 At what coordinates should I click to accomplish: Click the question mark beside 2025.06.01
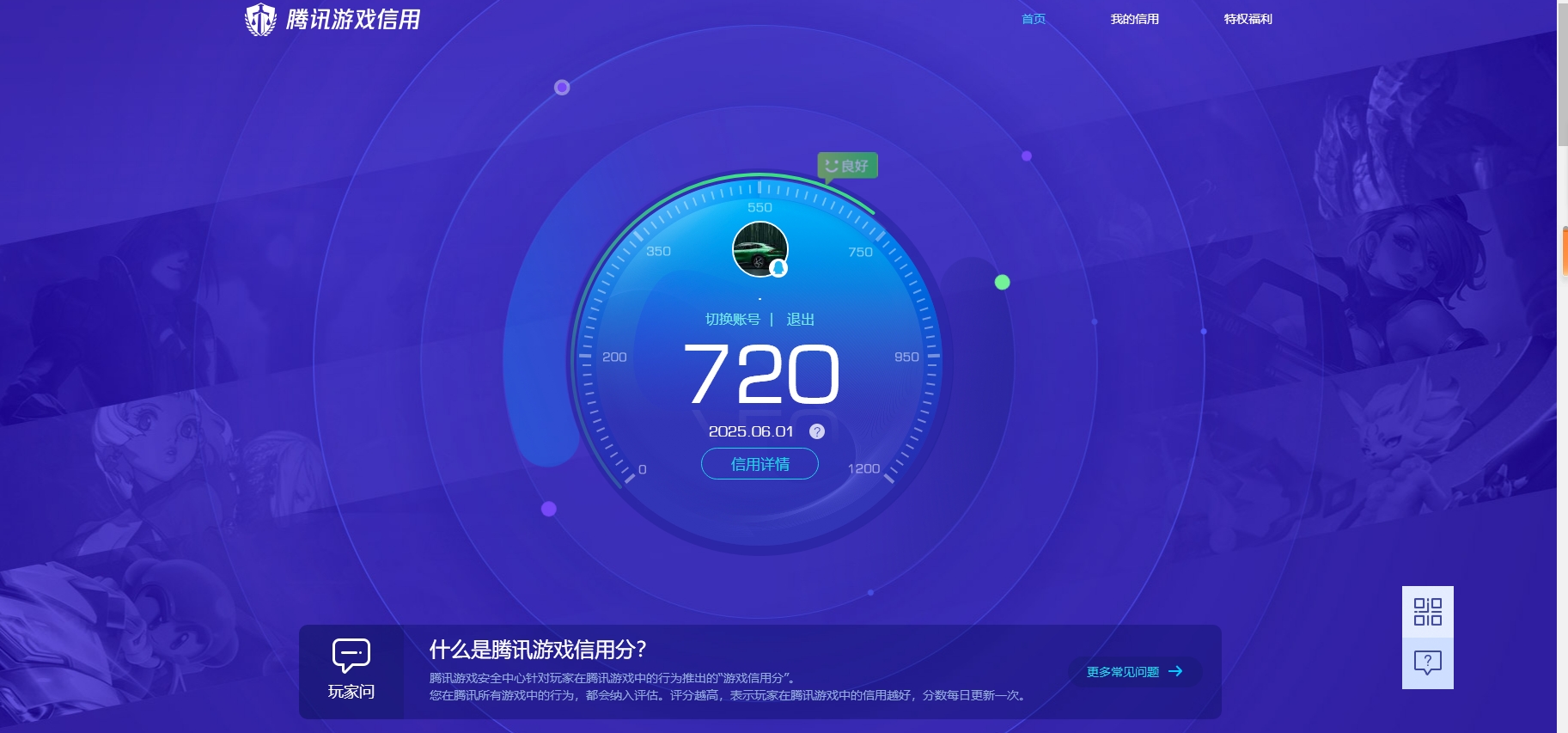coord(817,431)
